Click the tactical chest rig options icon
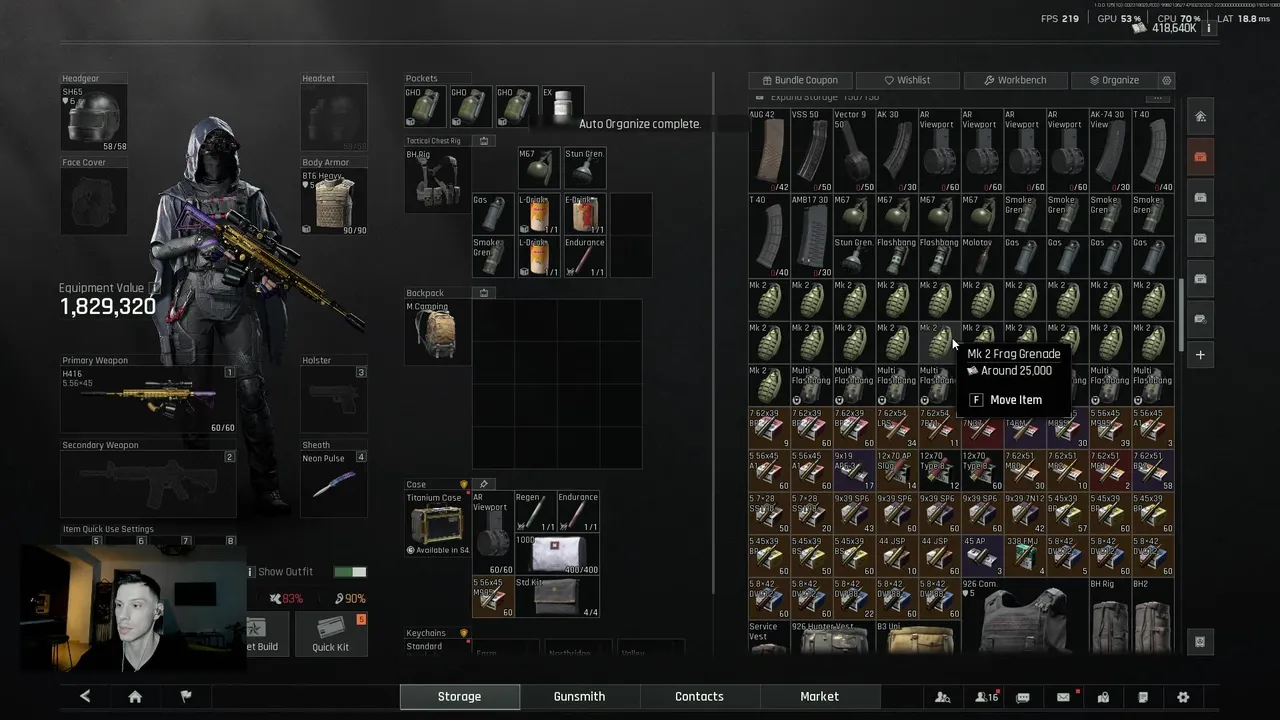Image resolution: width=1280 pixels, height=720 pixels. [x=484, y=141]
